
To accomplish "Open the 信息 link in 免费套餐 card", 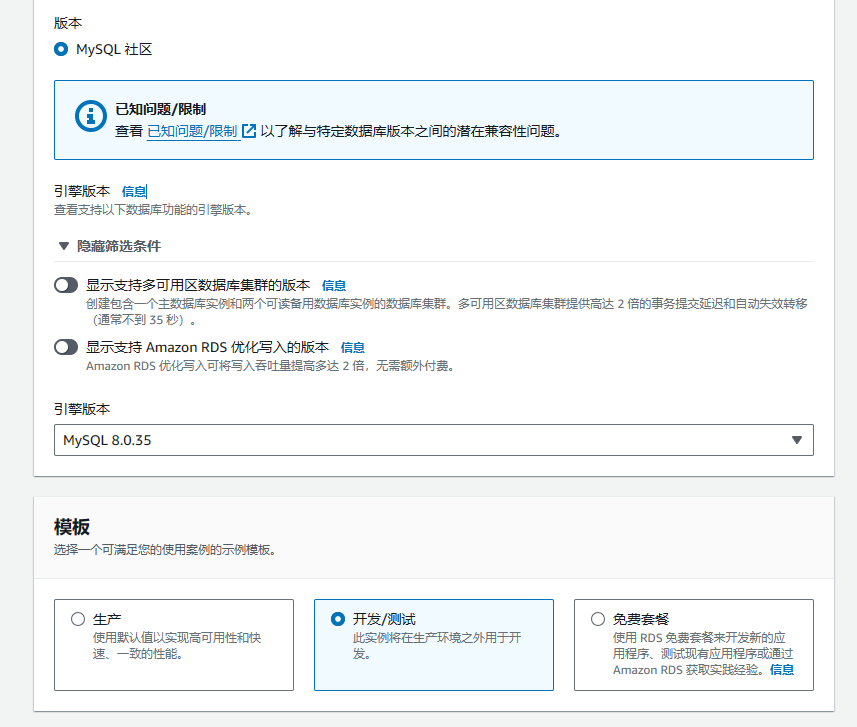I will click(x=782, y=670).
